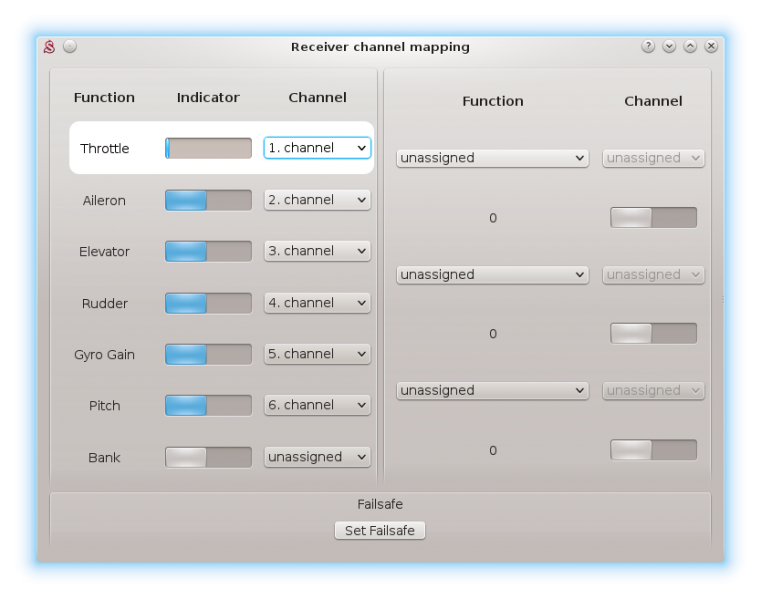This screenshot has width=761, height=599.
Task: Click the second right-panel channel indicator bar
Action: 653,333
